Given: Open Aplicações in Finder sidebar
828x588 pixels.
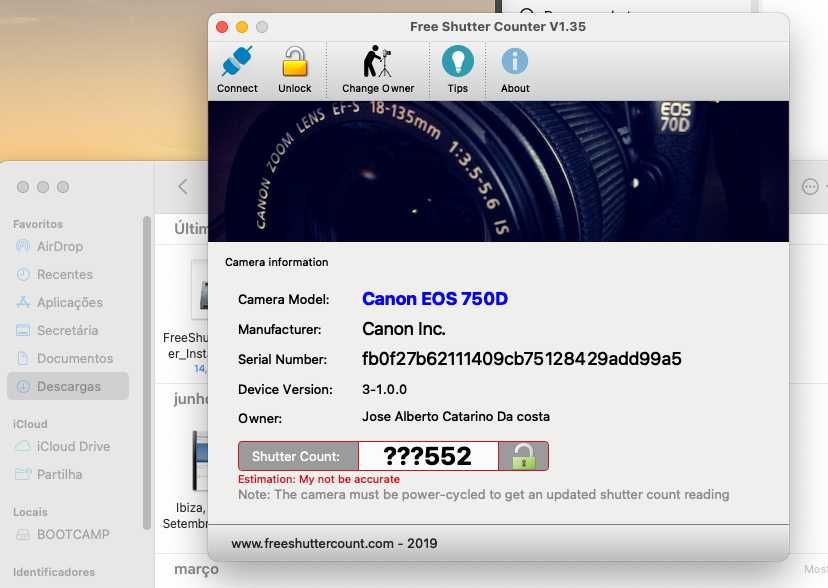Looking at the screenshot, I should (70, 302).
